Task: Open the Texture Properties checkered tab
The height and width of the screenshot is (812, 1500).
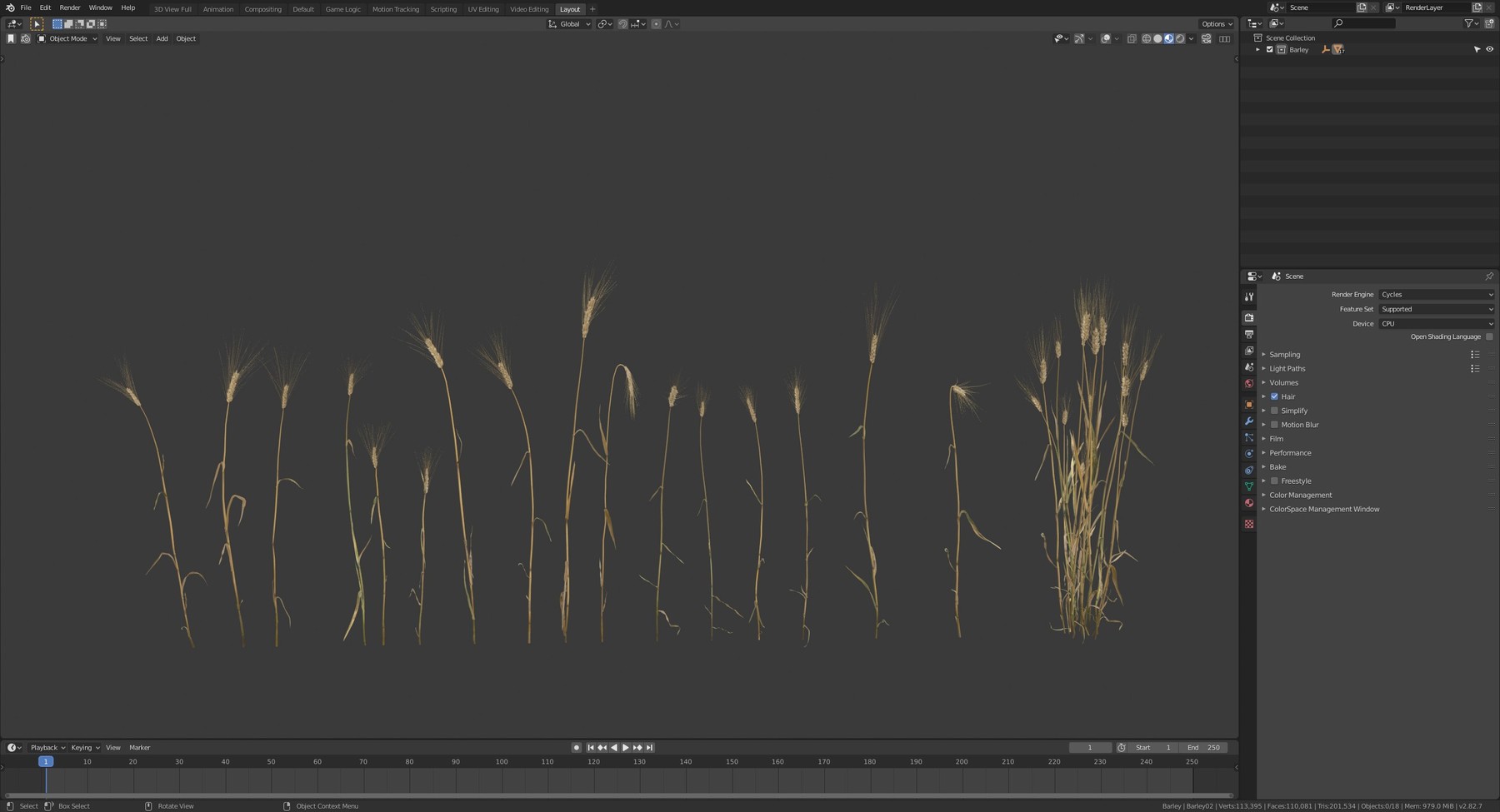Action: [x=1249, y=524]
